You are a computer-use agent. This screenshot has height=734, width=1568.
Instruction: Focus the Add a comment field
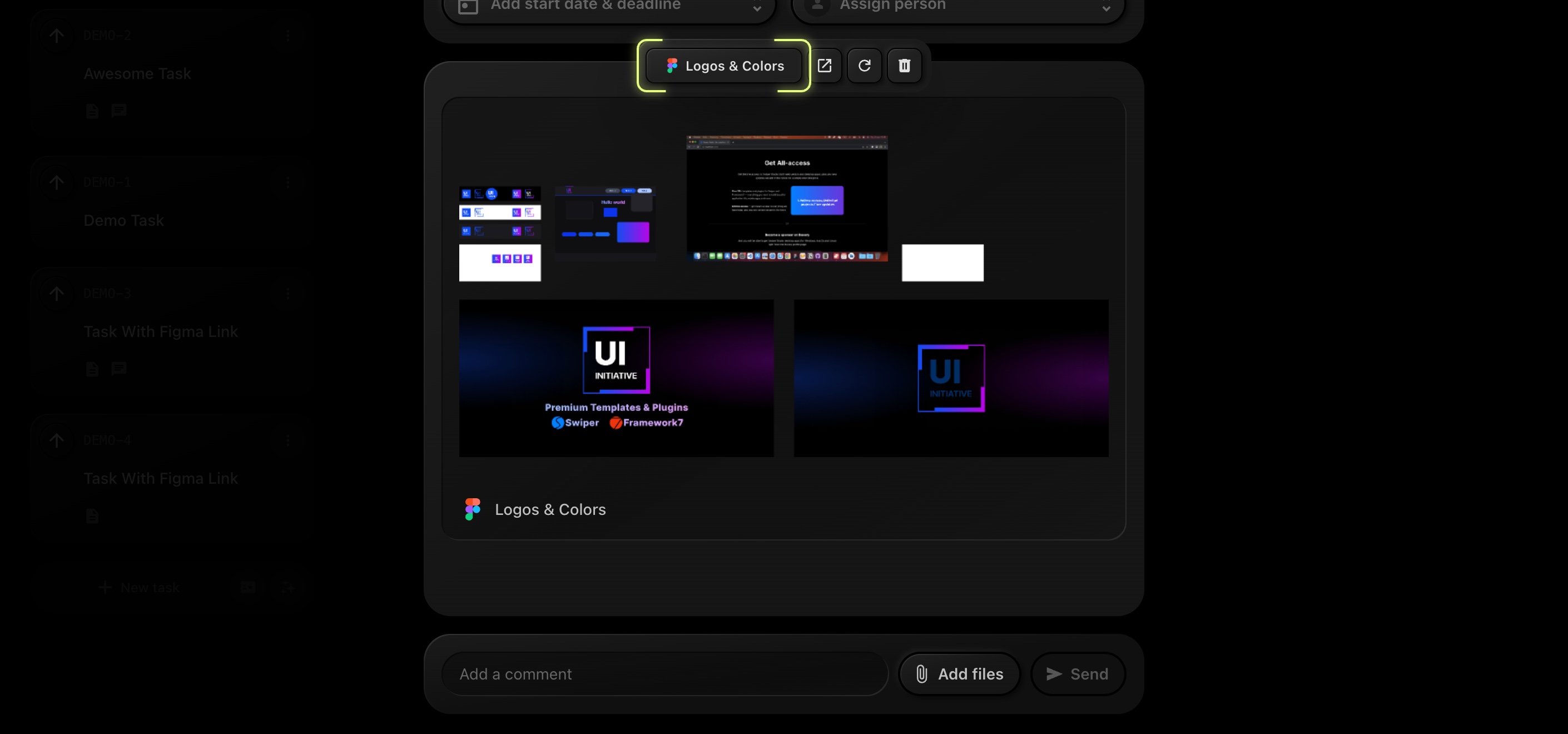tap(664, 675)
